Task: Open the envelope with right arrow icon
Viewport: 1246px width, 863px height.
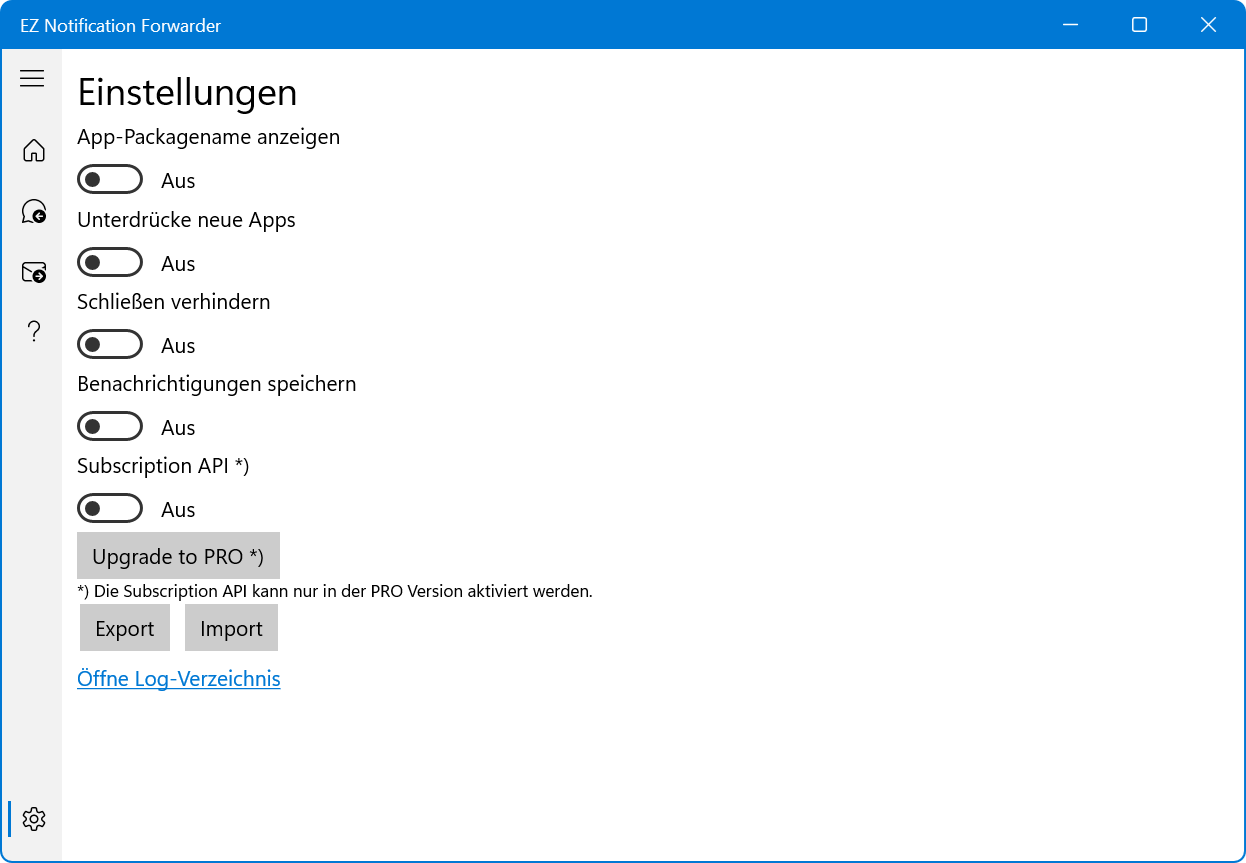Action: point(34,272)
